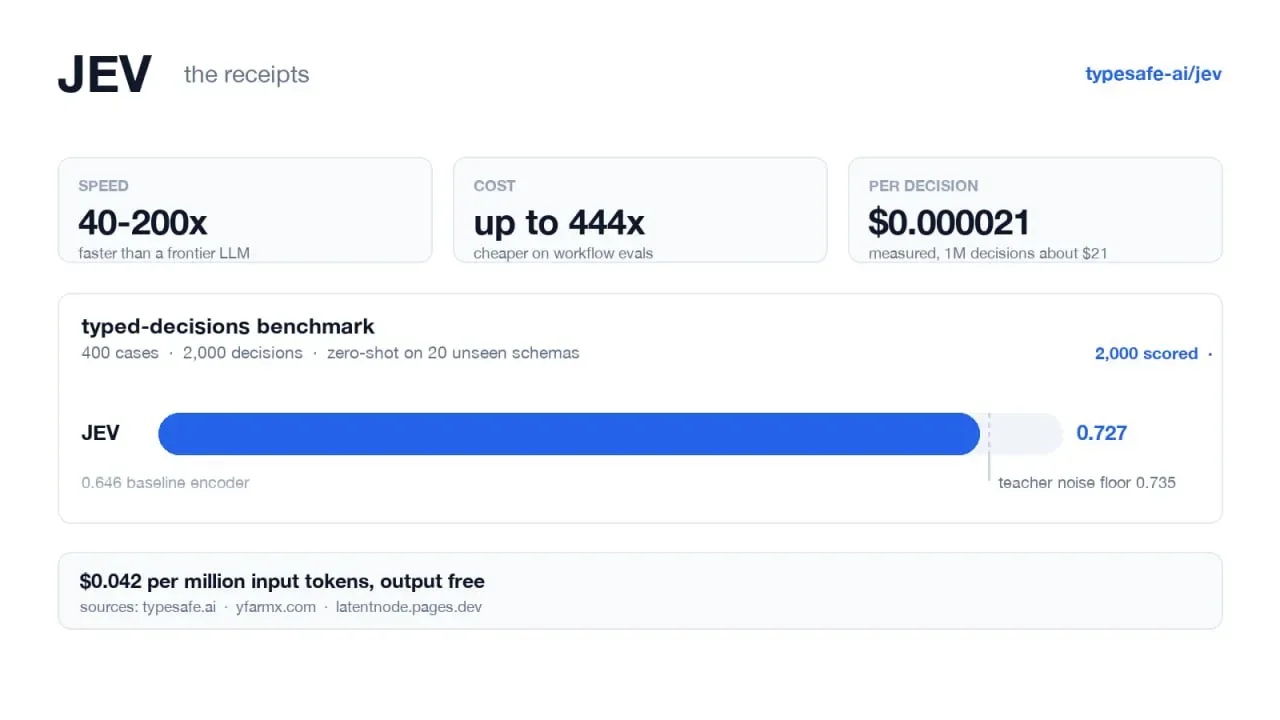Open the PER DECISION $0.000021 card
The width and height of the screenshot is (1280, 720).
click(x=1035, y=210)
